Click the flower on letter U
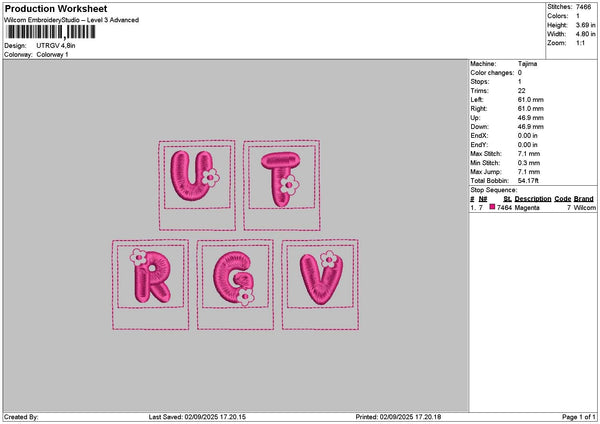 (x=210, y=177)
